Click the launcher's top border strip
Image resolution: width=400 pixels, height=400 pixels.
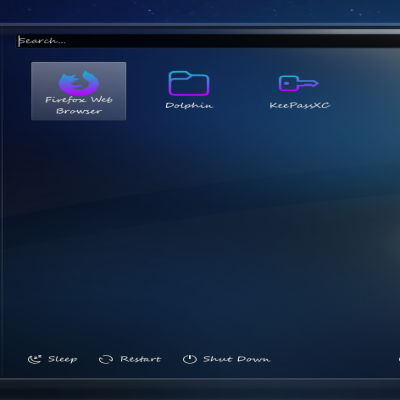coord(200,25)
